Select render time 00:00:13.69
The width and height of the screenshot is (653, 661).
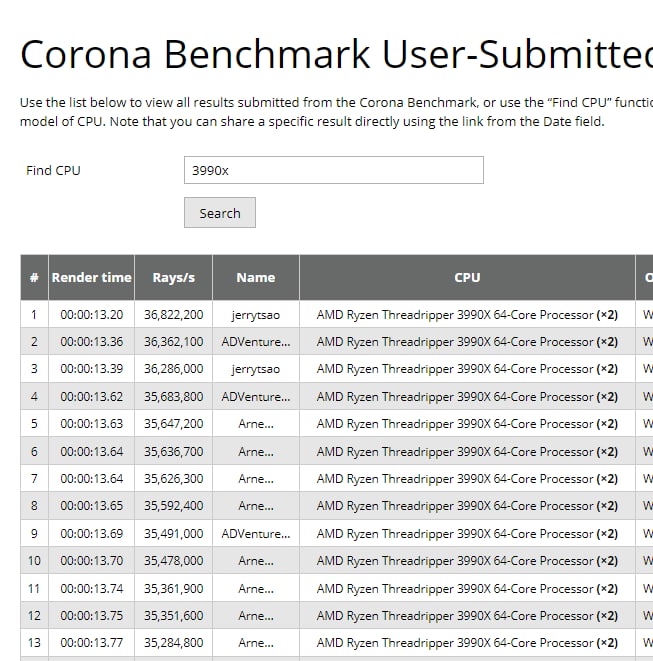tap(91, 534)
